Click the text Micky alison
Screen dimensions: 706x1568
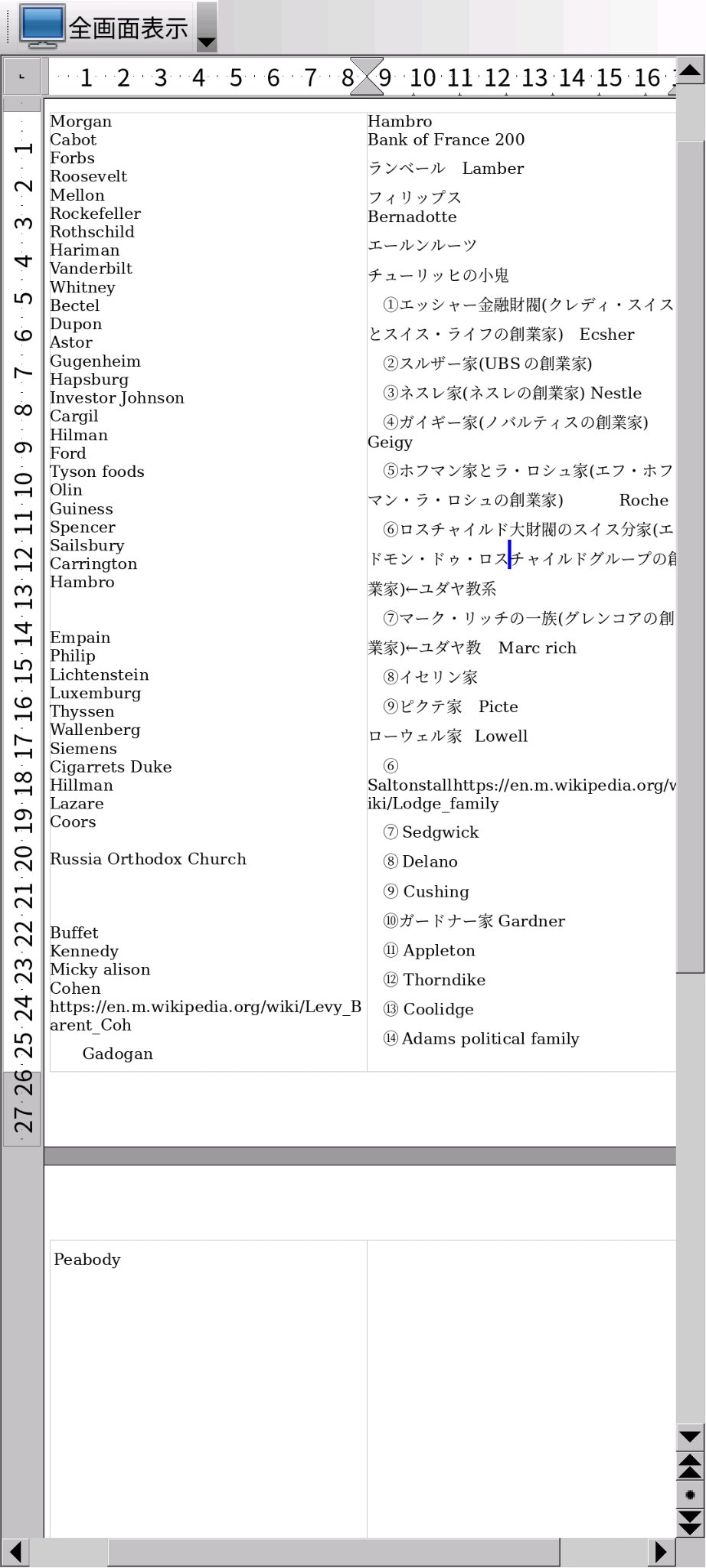[x=100, y=970]
